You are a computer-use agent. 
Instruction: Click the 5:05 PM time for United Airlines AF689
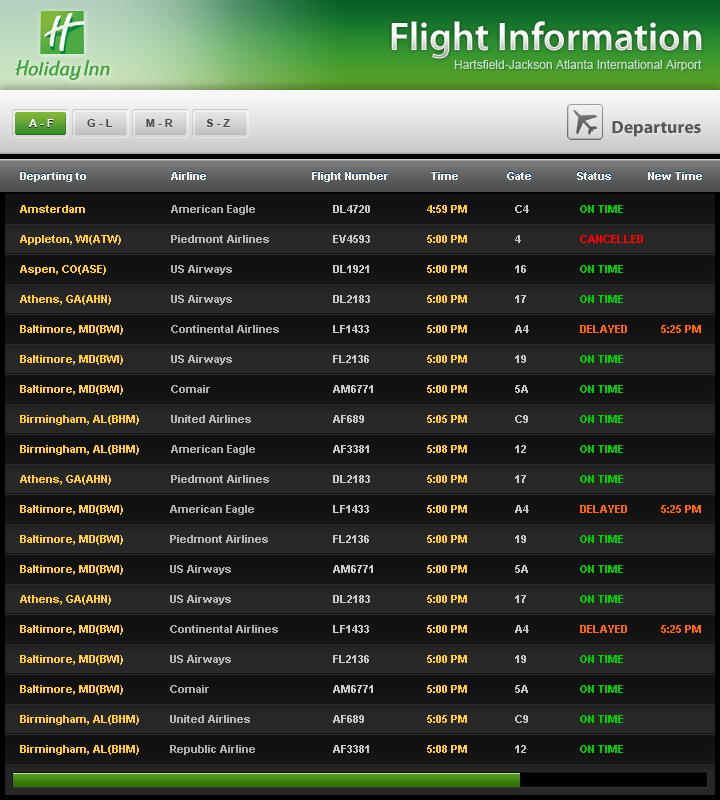[447, 419]
